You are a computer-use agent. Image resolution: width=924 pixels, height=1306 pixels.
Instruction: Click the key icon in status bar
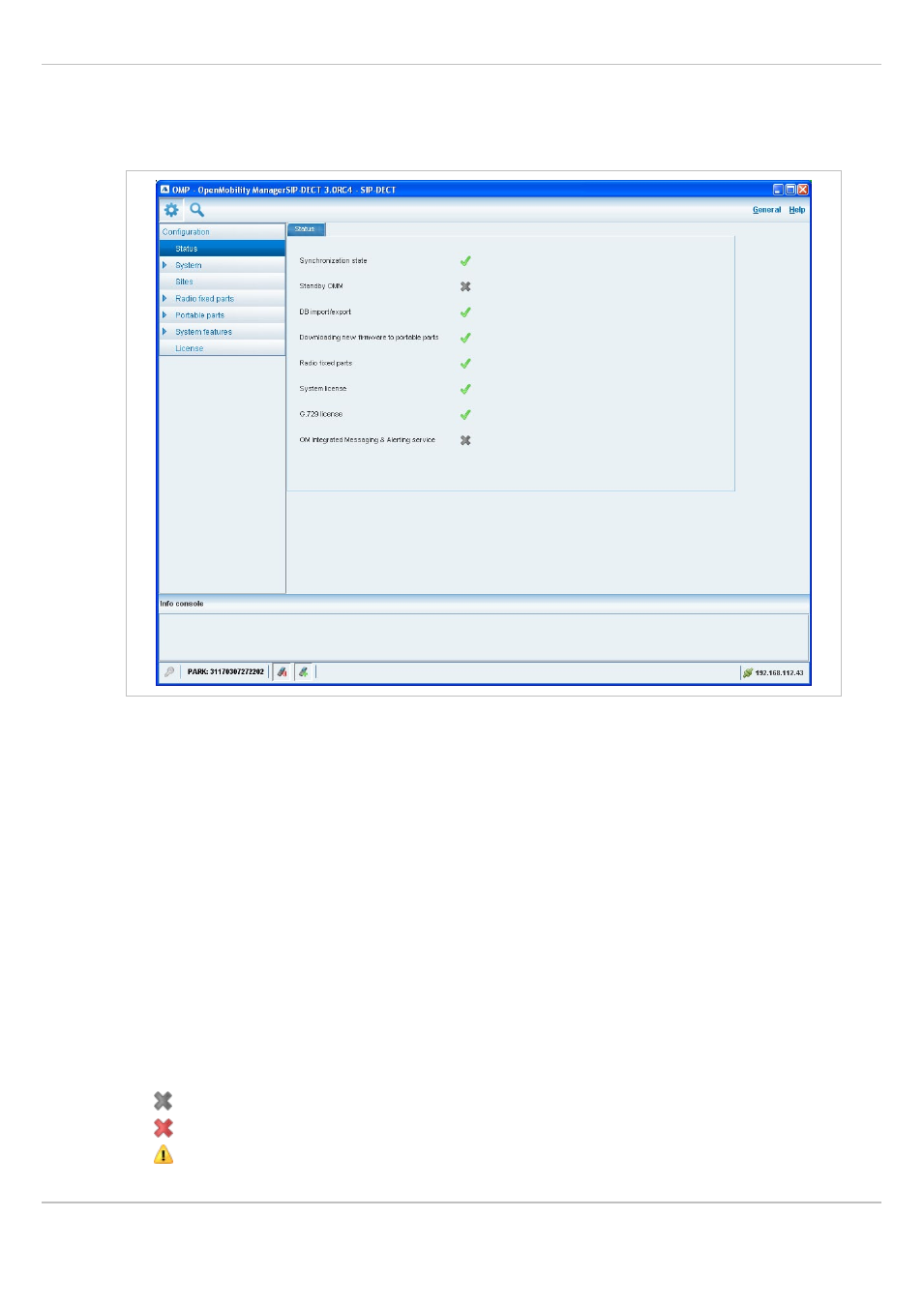[169, 672]
